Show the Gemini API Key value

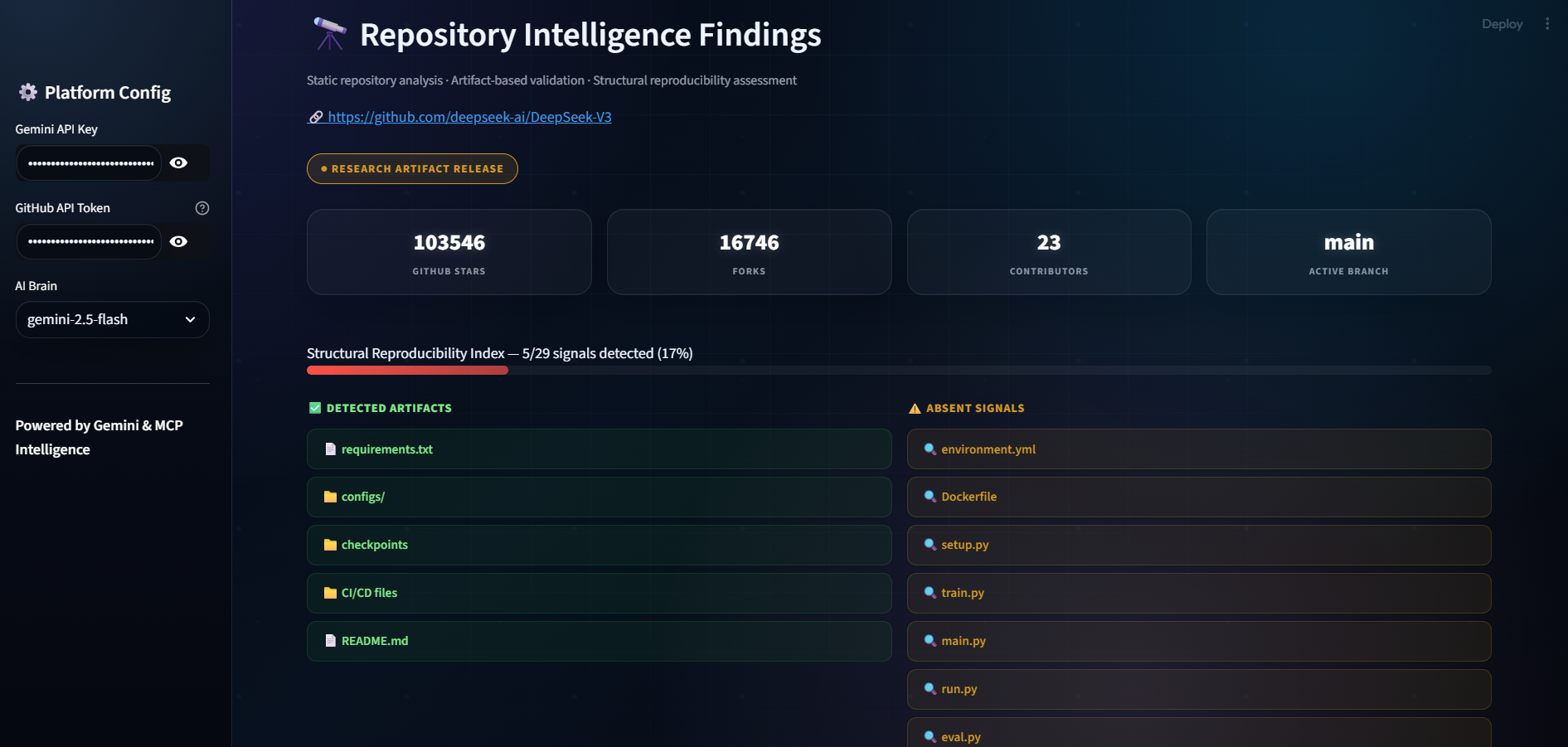point(178,162)
